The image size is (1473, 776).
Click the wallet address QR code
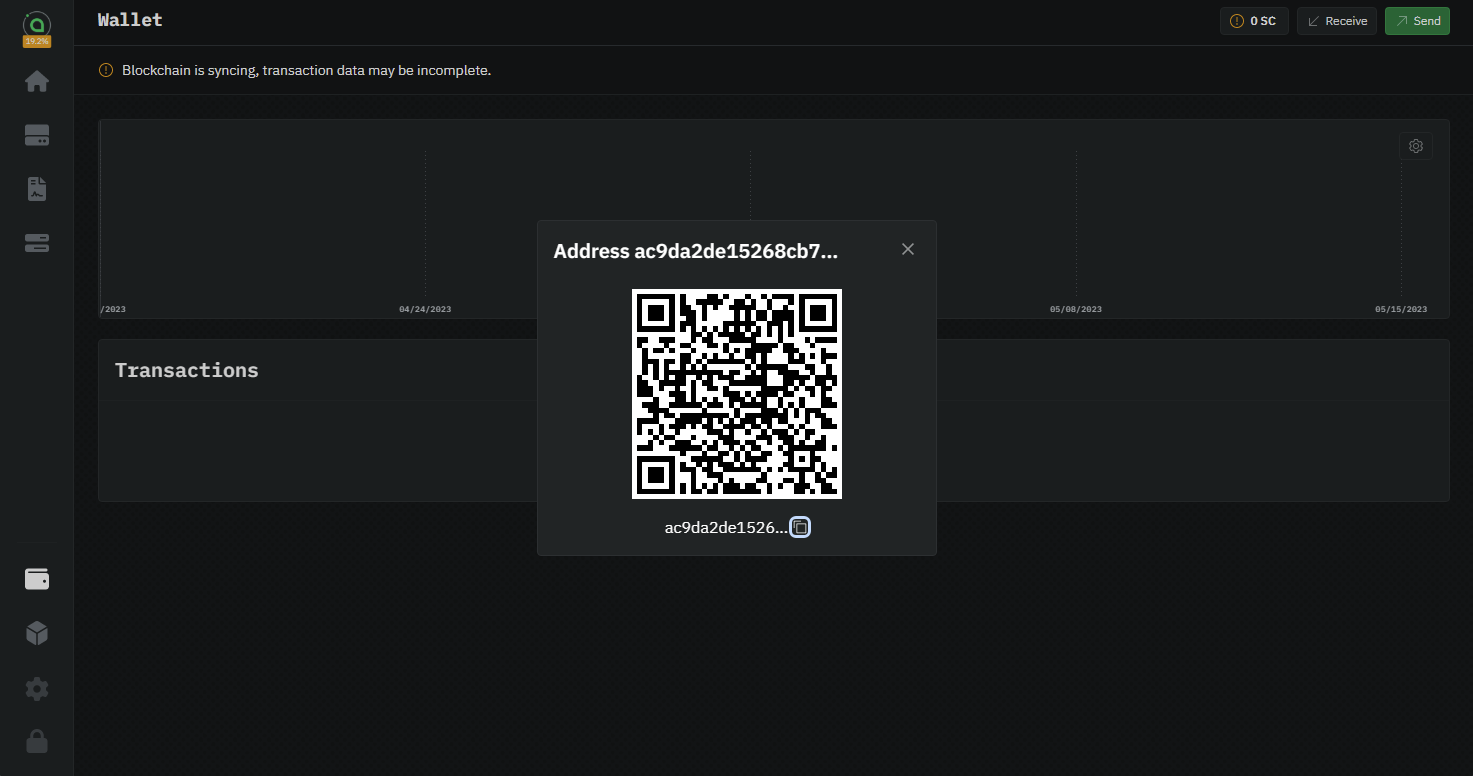737,393
